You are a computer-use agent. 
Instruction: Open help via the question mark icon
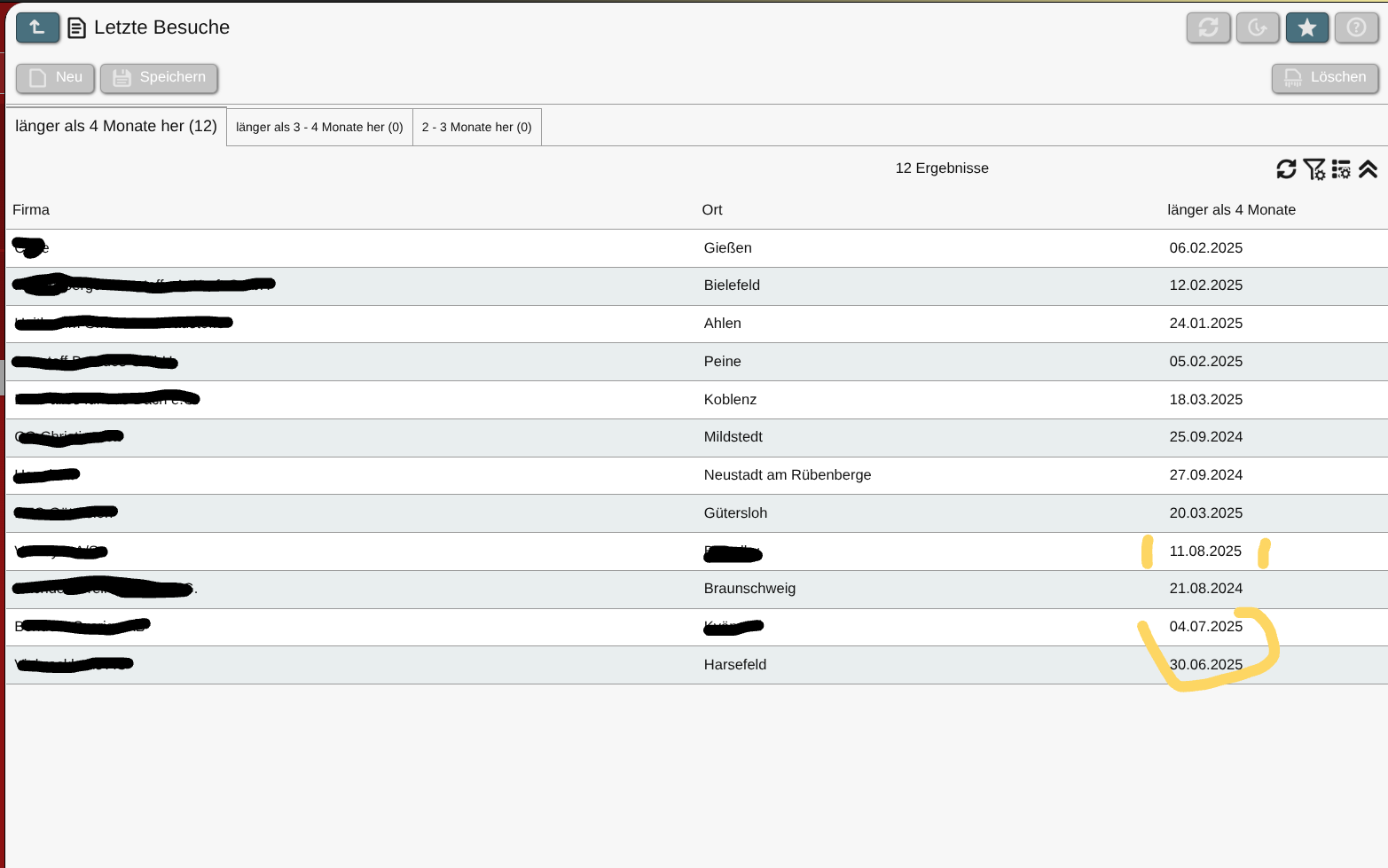1356,27
